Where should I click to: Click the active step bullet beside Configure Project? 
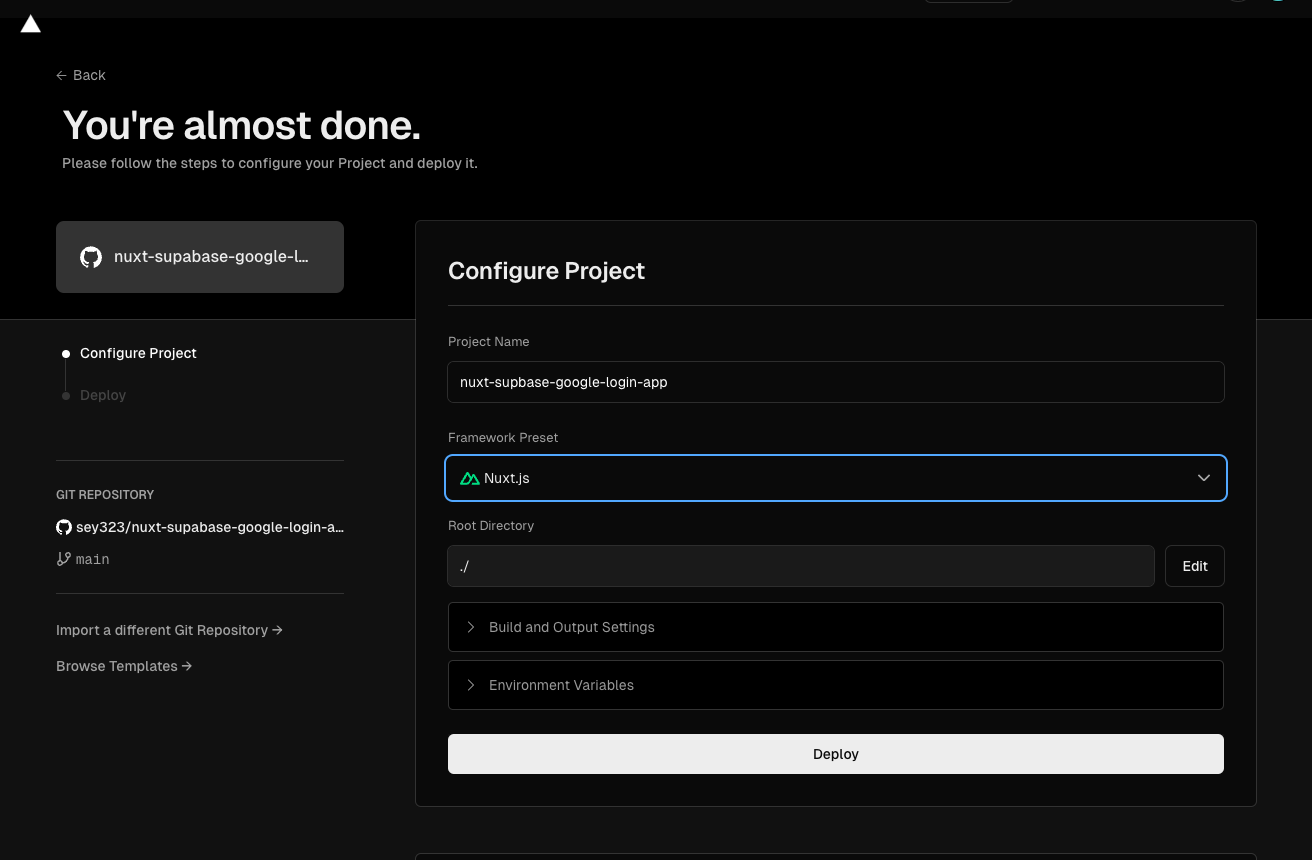click(65, 353)
